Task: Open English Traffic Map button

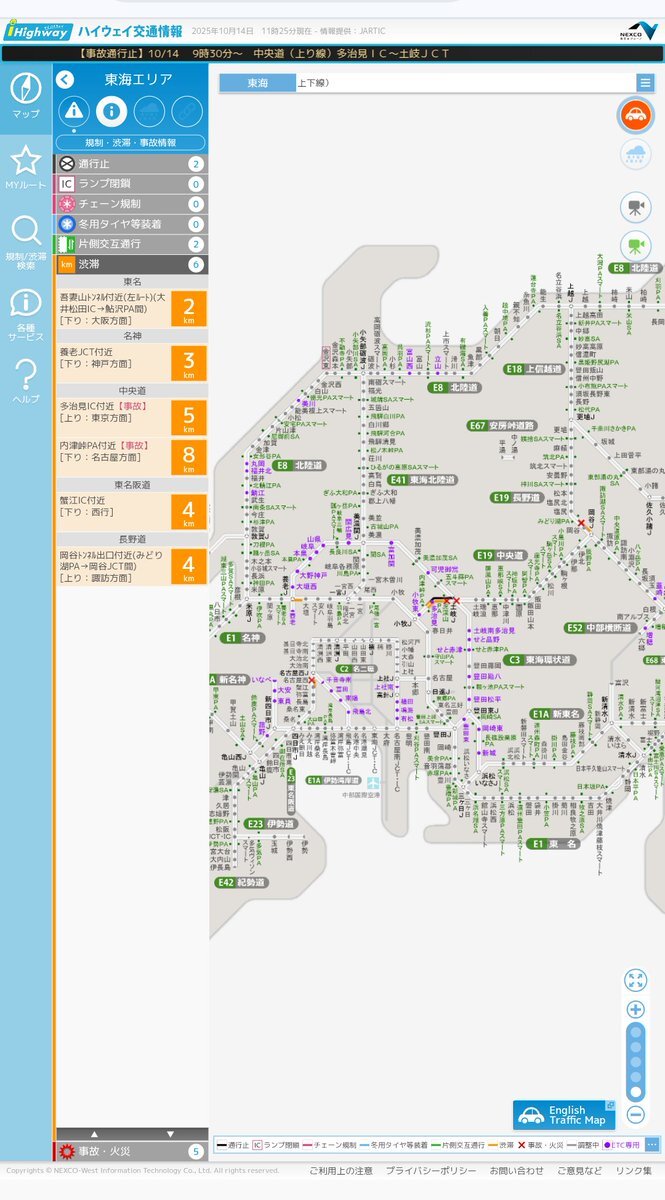Action: pos(564,1115)
